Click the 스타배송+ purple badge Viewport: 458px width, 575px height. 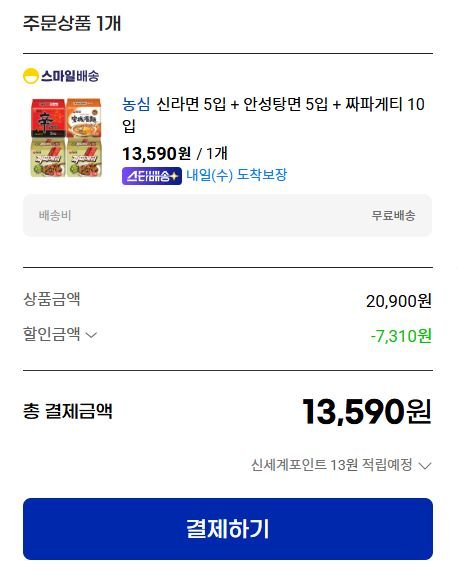[x=152, y=176]
